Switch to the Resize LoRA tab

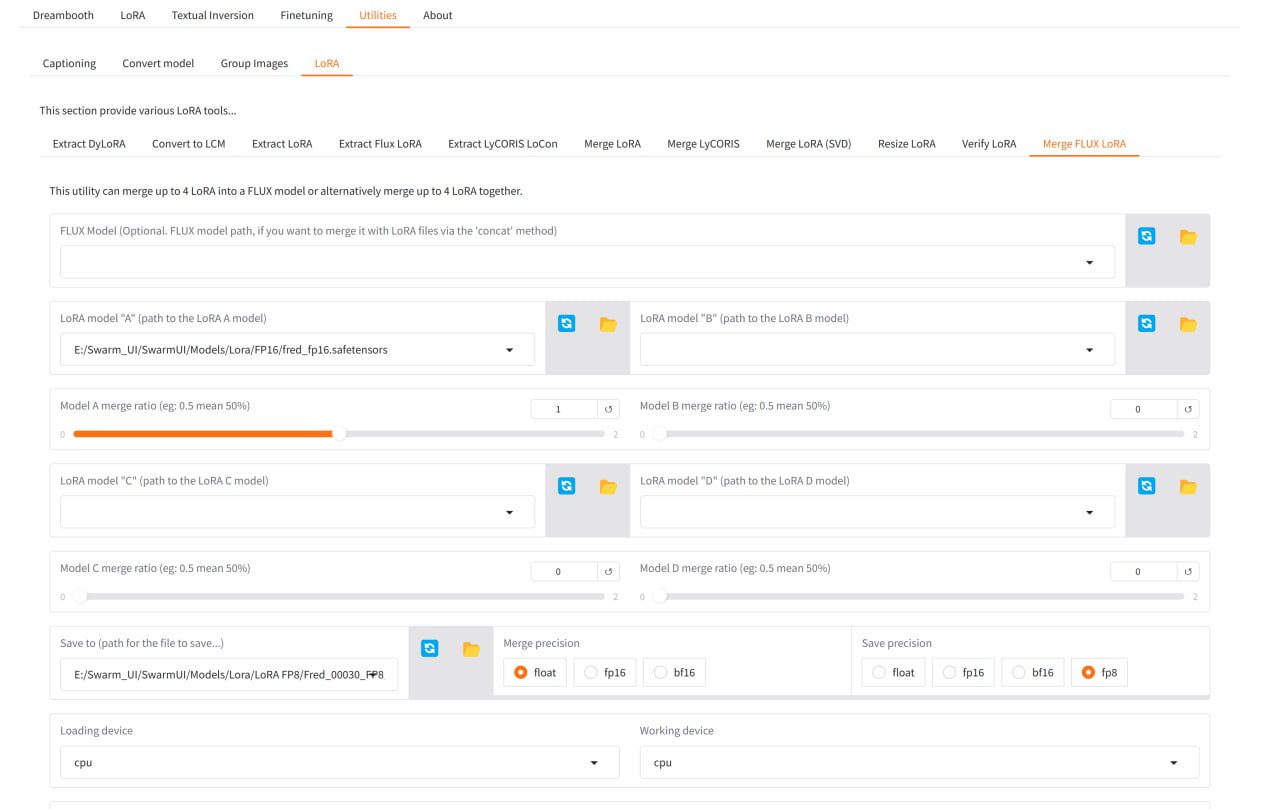tap(907, 144)
